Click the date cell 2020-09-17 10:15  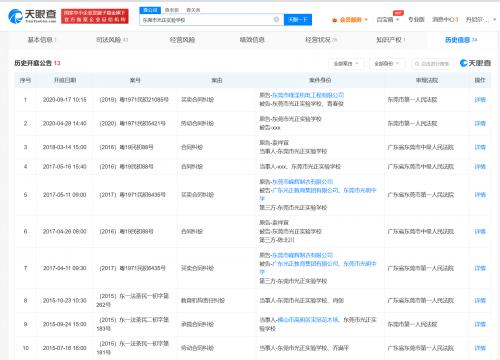[65, 99]
